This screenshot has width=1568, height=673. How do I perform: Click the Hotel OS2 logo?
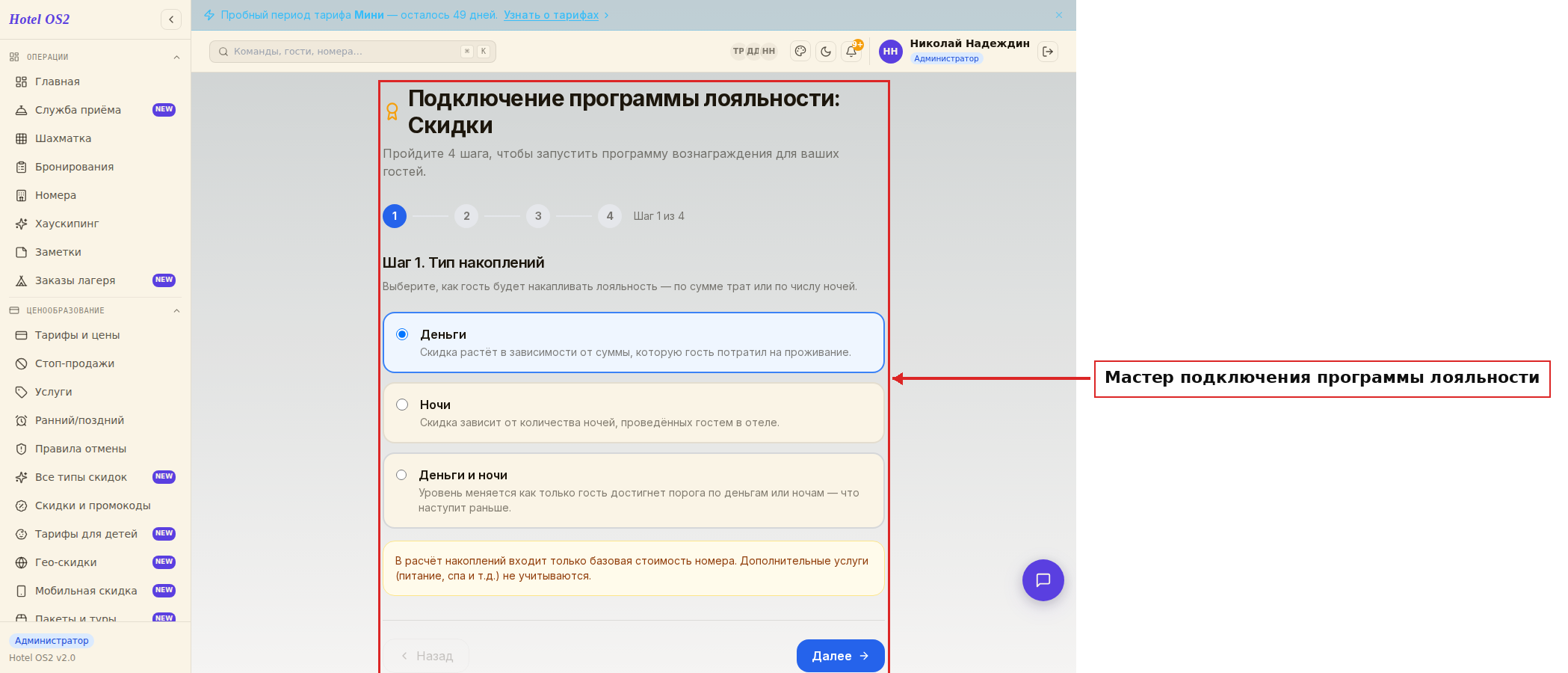[39, 19]
